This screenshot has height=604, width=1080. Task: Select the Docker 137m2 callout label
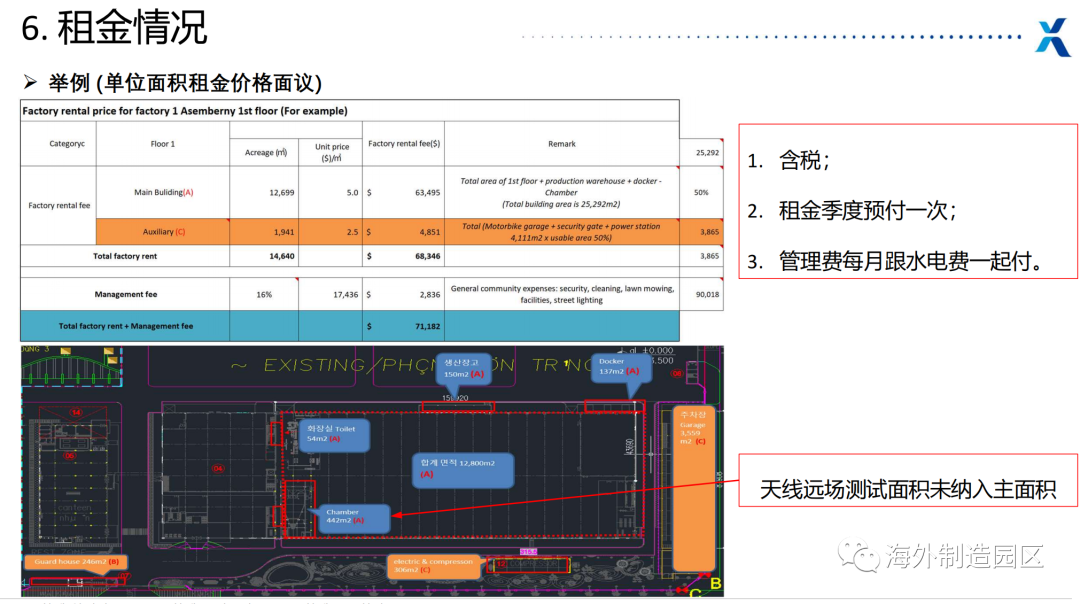point(620,366)
